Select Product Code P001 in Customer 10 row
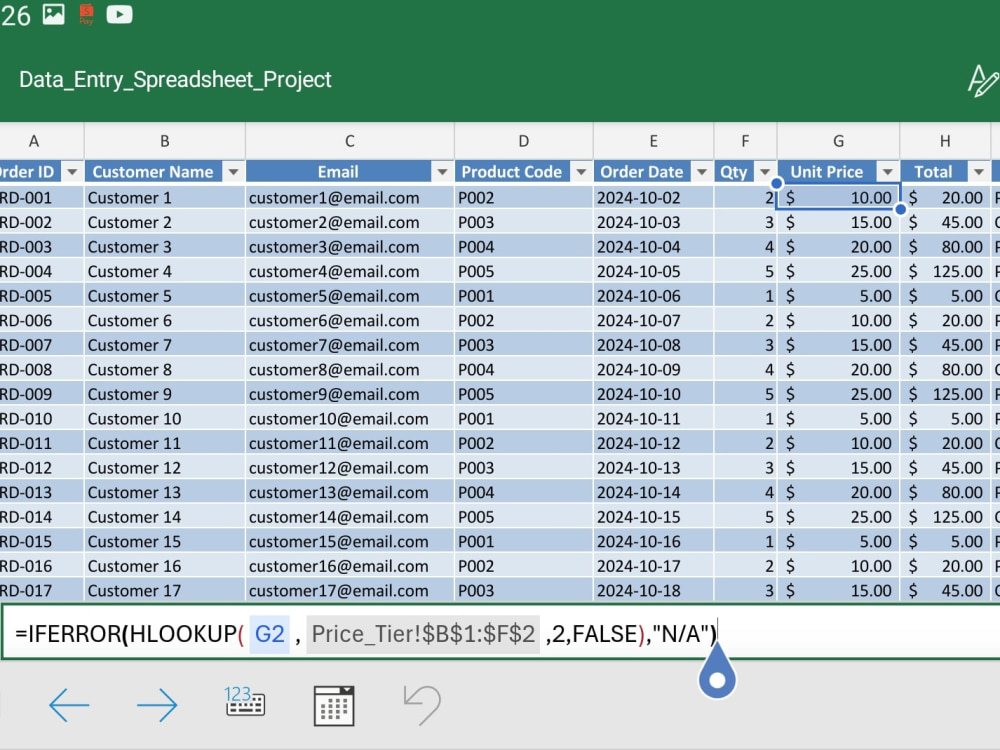Image resolution: width=1000 pixels, height=750 pixels. [x=524, y=419]
